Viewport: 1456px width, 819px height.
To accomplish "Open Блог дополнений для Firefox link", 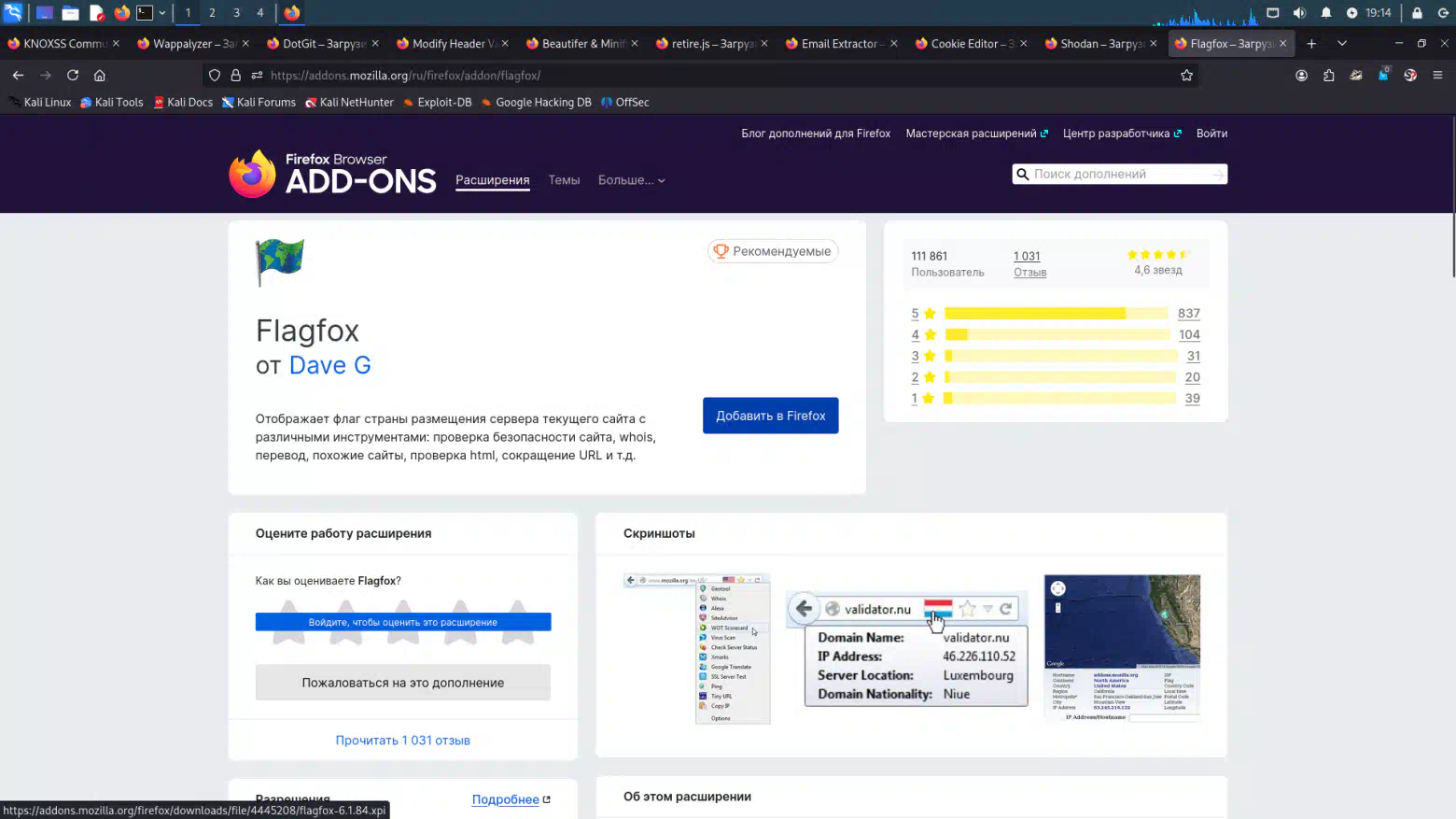I will (816, 134).
